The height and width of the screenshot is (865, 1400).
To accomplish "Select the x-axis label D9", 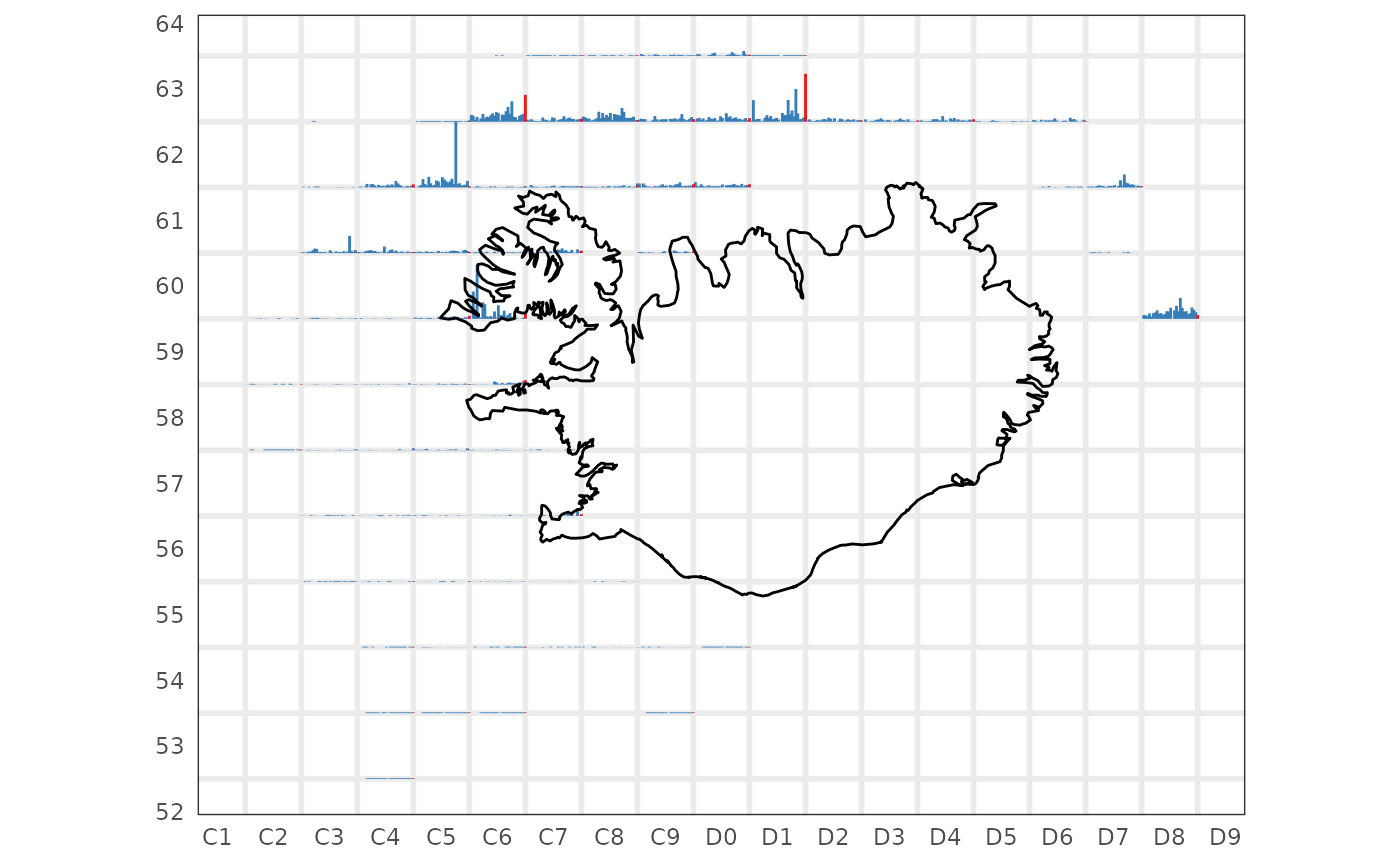I will (x=1225, y=836).
